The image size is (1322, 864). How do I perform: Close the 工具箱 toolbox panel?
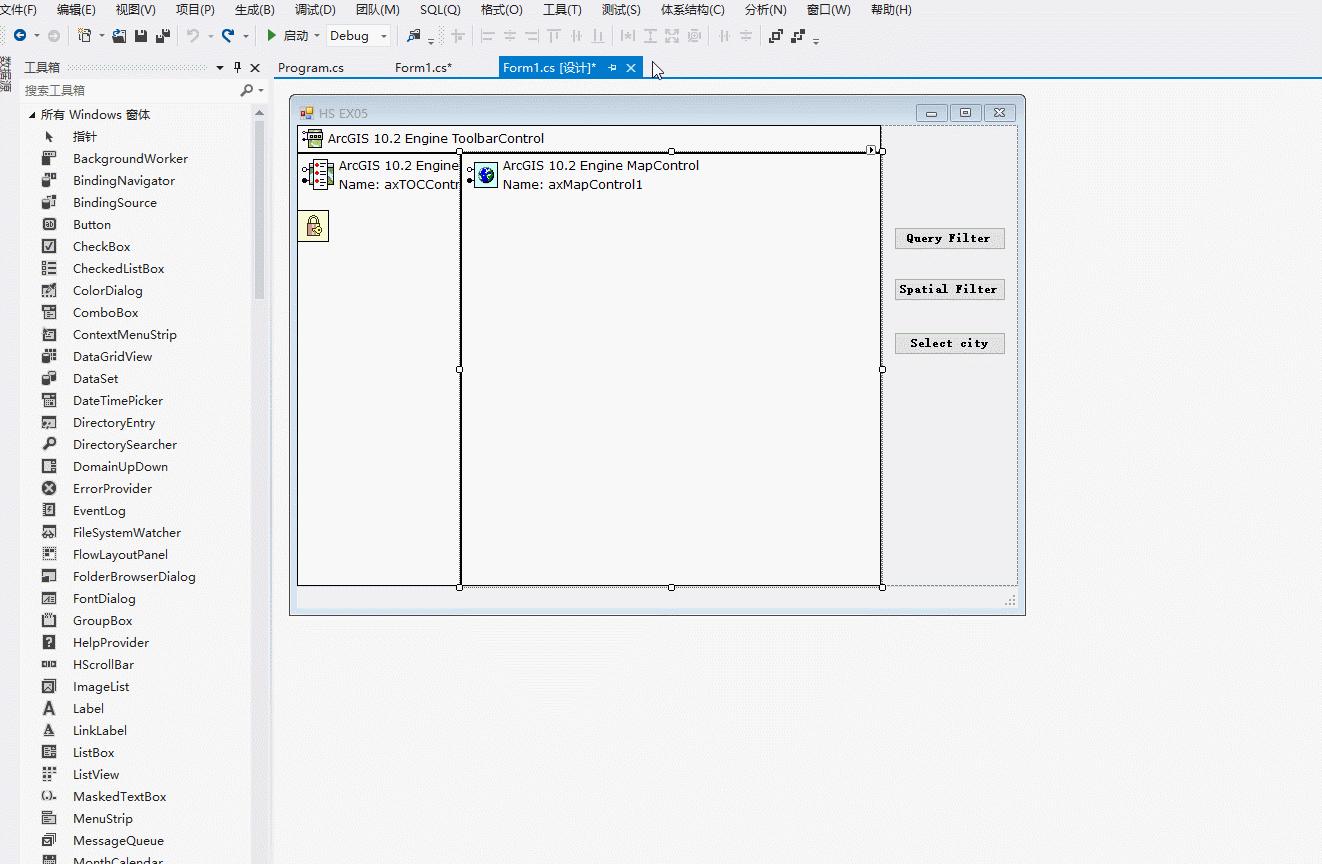click(255, 68)
